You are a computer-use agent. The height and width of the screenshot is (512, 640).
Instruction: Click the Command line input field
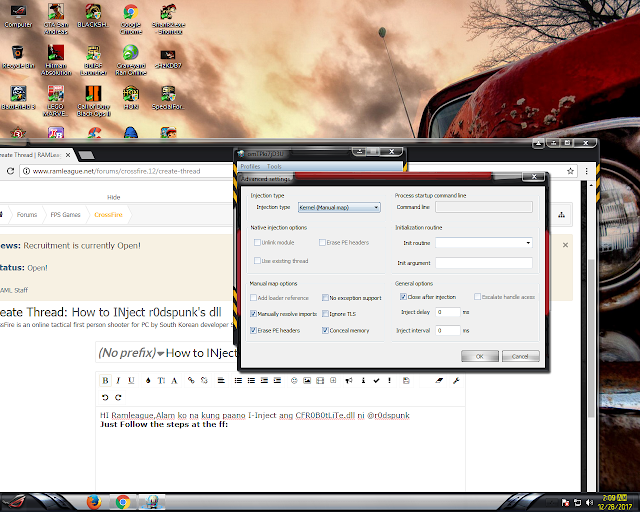[484, 207]
